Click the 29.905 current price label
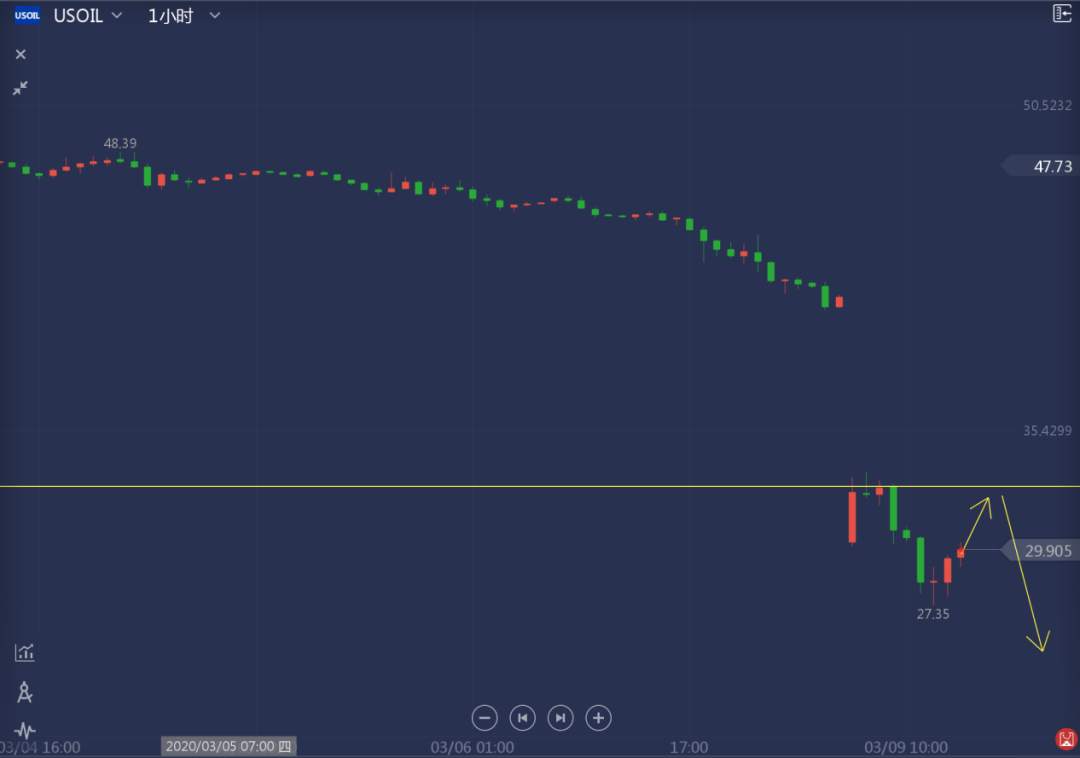This screenshot has height=758, width=1080. [x=1041, y=551]
